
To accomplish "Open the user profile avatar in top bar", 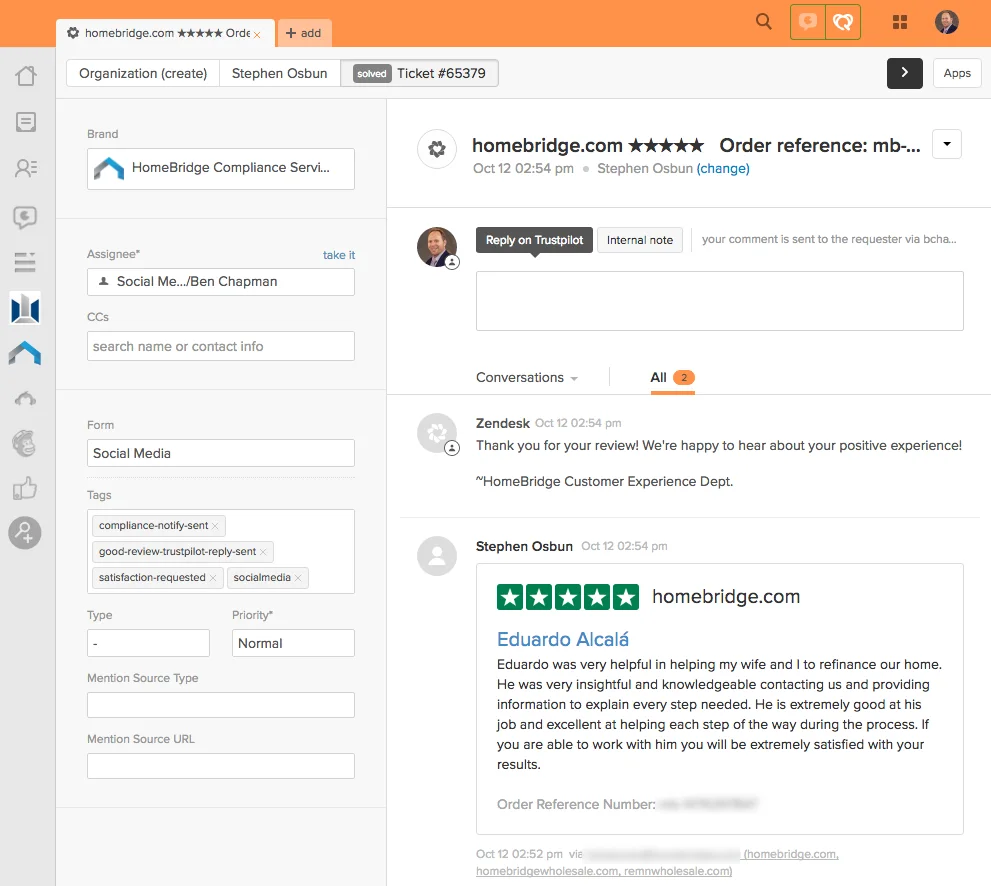I will click(x=947, y=22).
